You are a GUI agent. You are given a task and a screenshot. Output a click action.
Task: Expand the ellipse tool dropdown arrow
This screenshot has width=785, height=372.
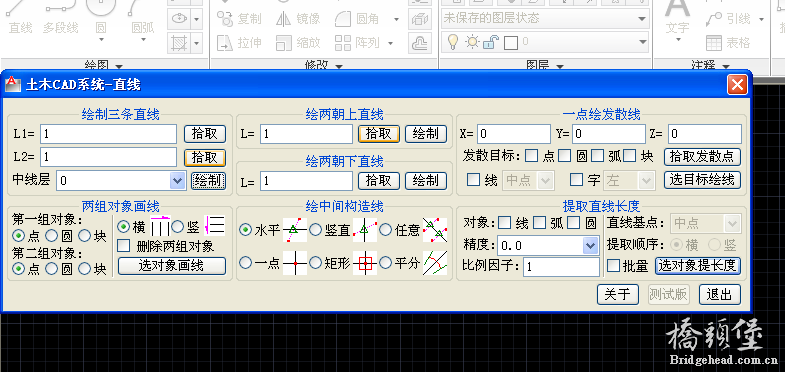196,20
